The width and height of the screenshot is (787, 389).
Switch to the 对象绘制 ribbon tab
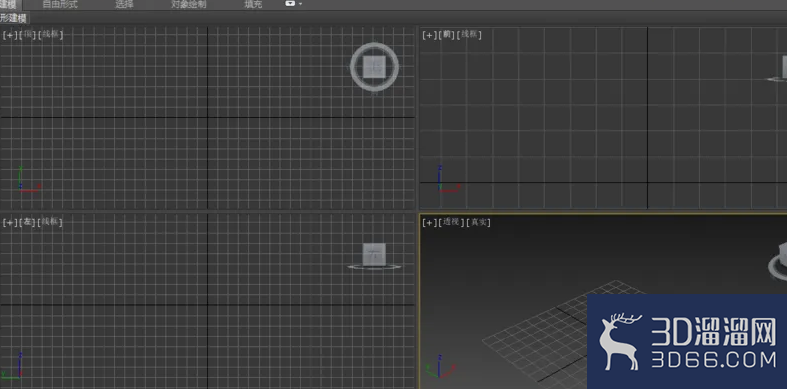tap(189, 5)
